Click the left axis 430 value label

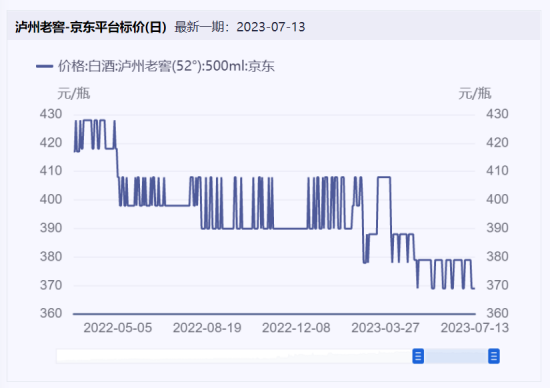tap(51, 114)
